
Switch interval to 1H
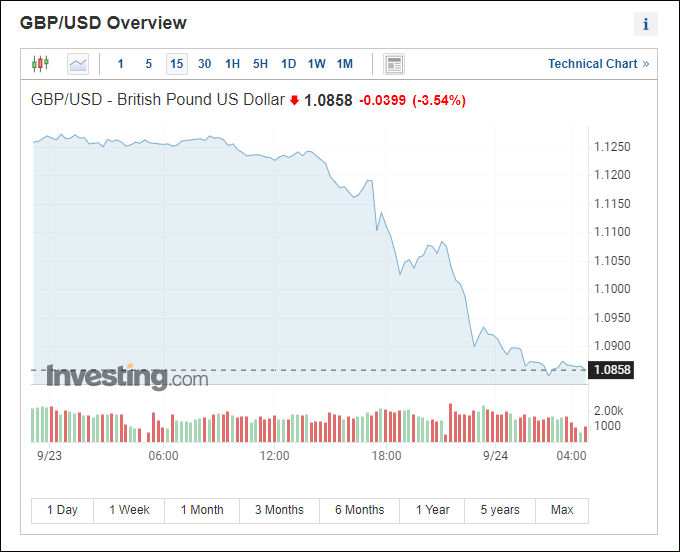(233, 64)
